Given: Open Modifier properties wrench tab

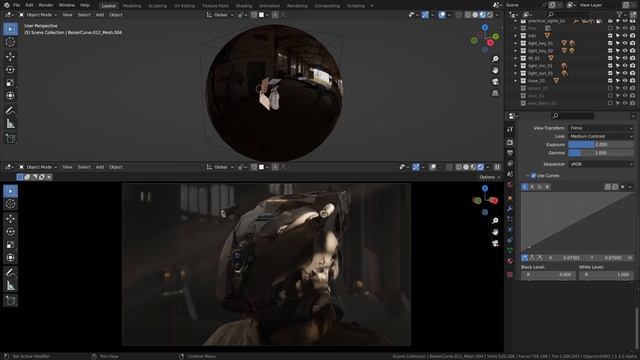Looking at the screenshot, I should [x=510, y=209].
